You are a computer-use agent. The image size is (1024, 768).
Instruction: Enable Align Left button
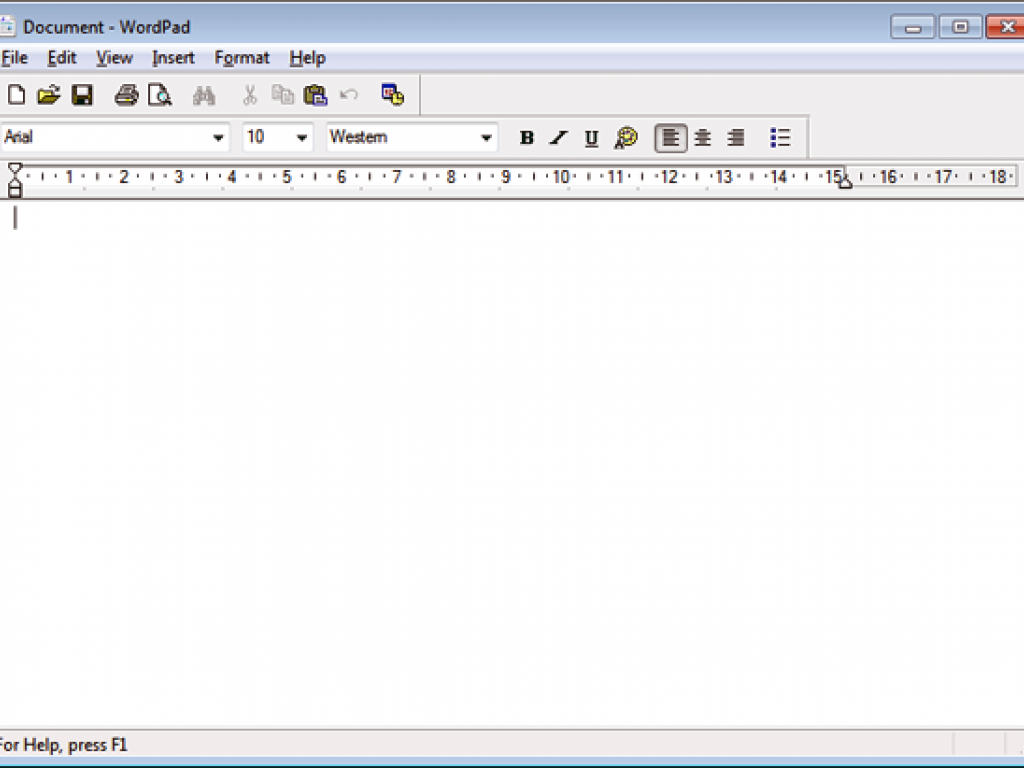point(671,138)
